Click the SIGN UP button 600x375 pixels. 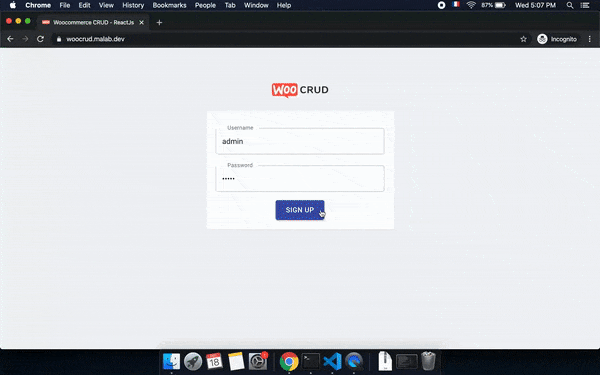pyautogui.click(x=300, y=210)
